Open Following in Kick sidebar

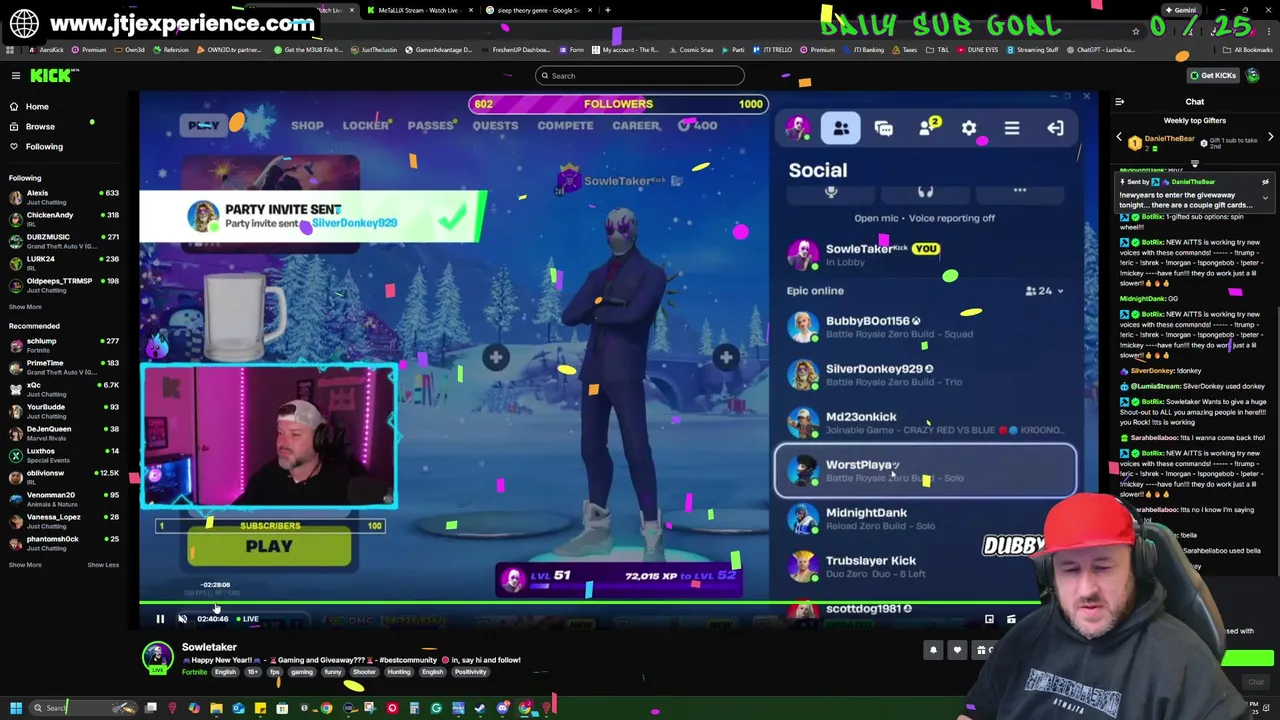[36, 146]
